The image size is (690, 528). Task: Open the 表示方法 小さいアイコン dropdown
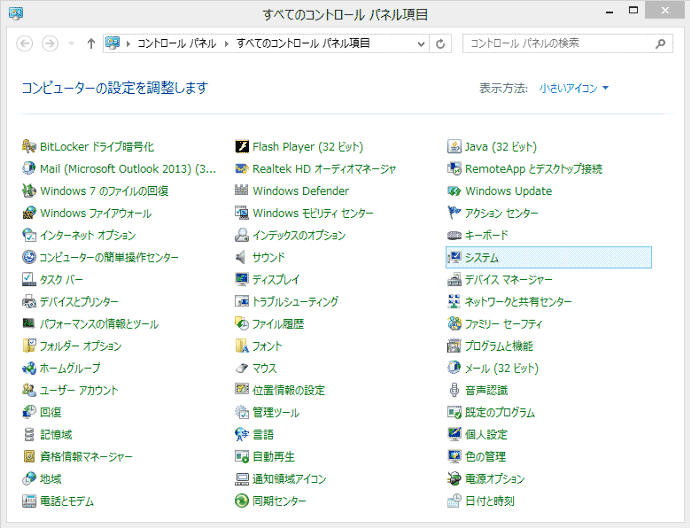pyautogui.click(x=574, y=88)
